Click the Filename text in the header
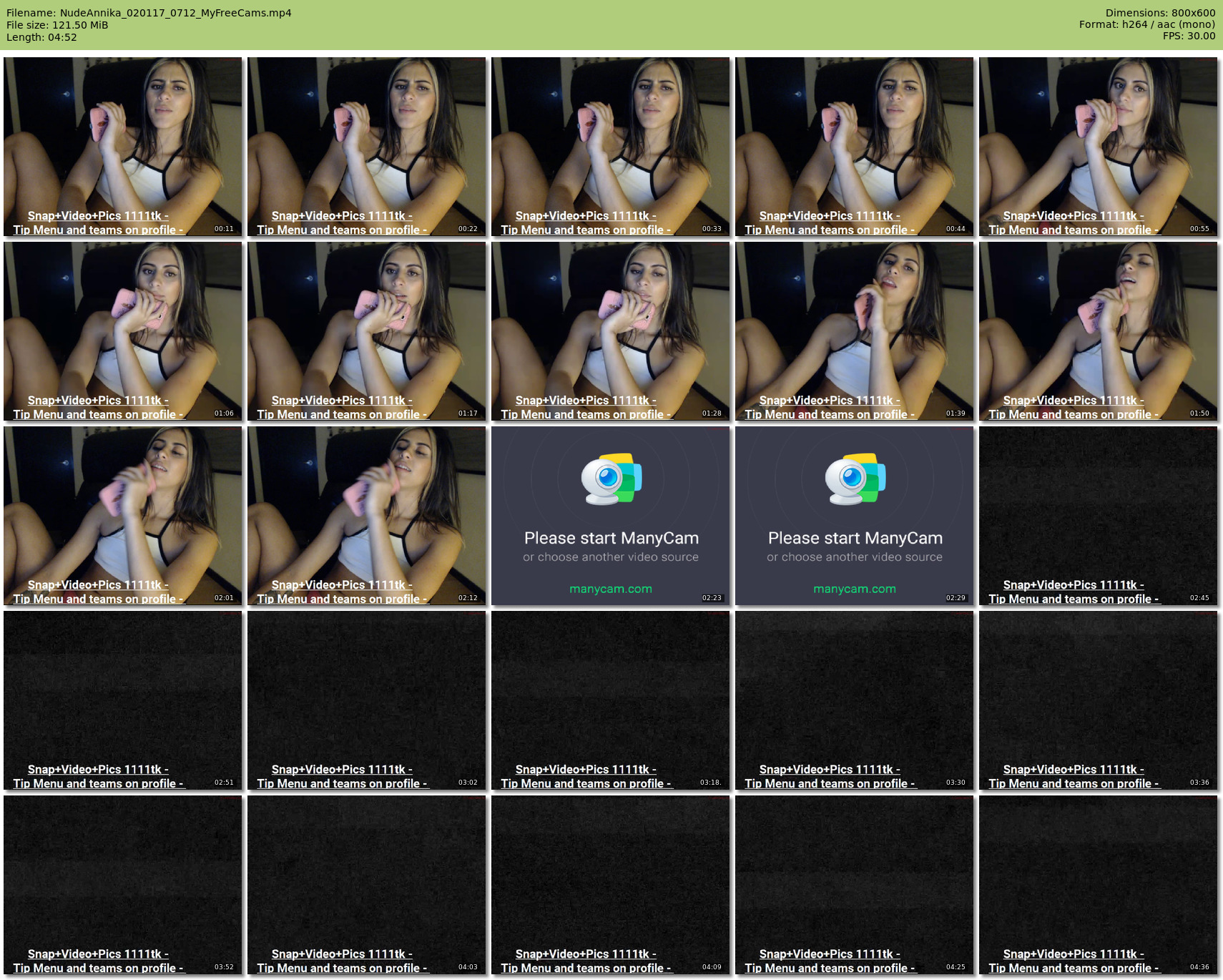Image resolution: width=1223 pixels, height=980 pixels. tap(149, 13)
